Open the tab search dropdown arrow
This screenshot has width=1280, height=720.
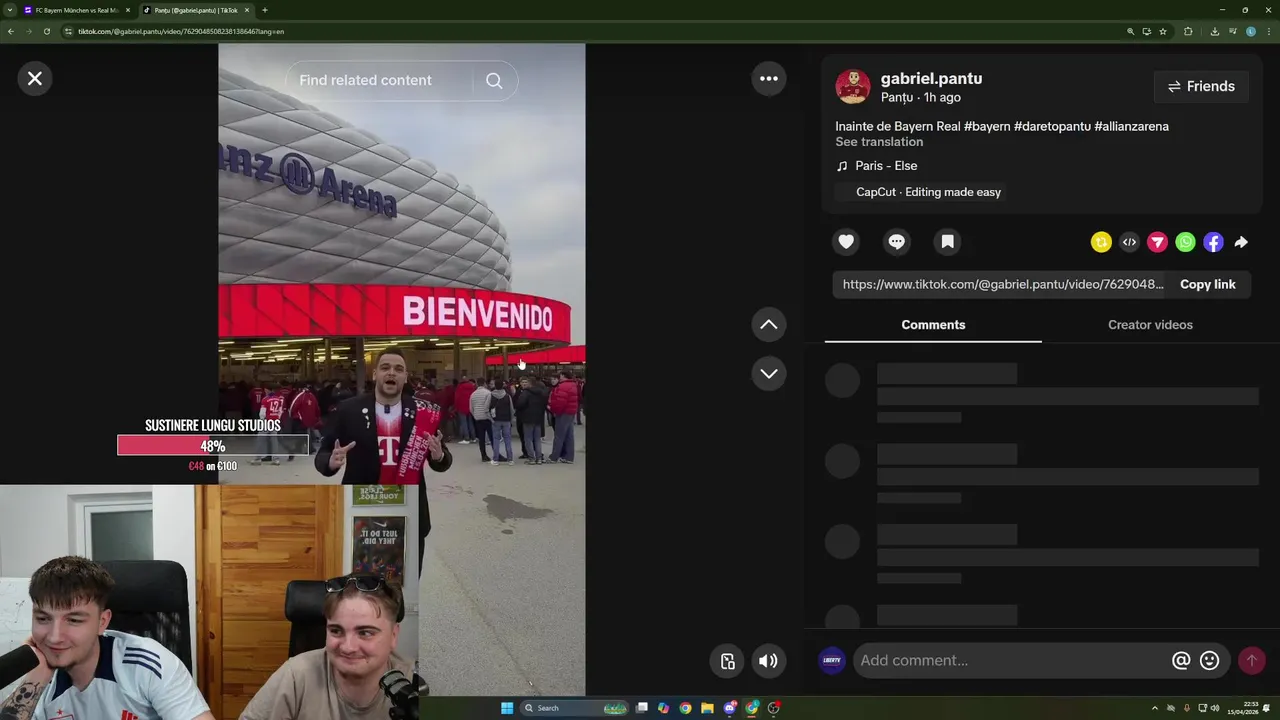[x=11, y=10]
